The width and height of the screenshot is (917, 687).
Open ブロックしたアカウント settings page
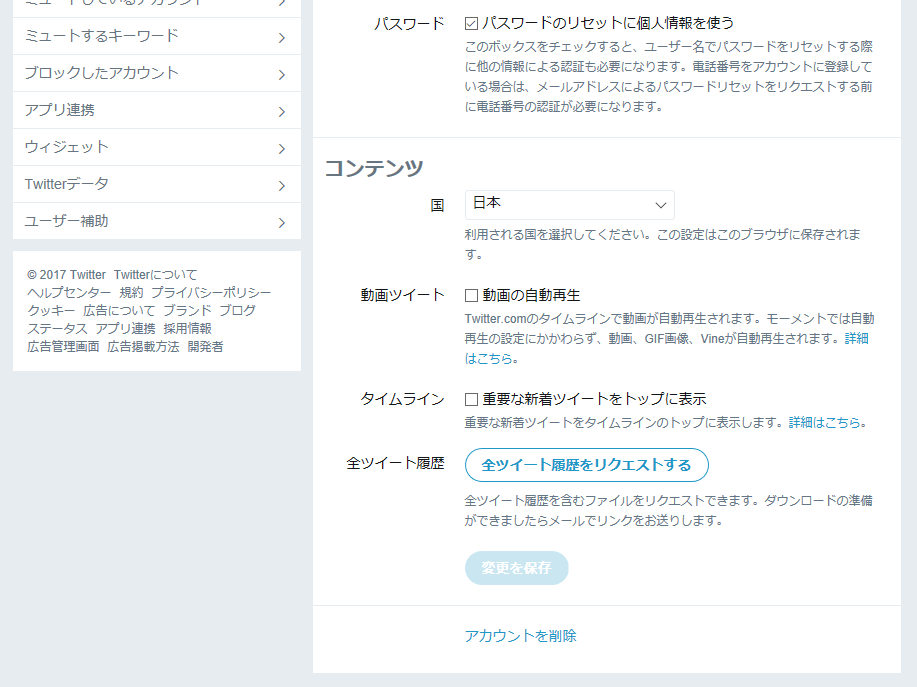105,73
